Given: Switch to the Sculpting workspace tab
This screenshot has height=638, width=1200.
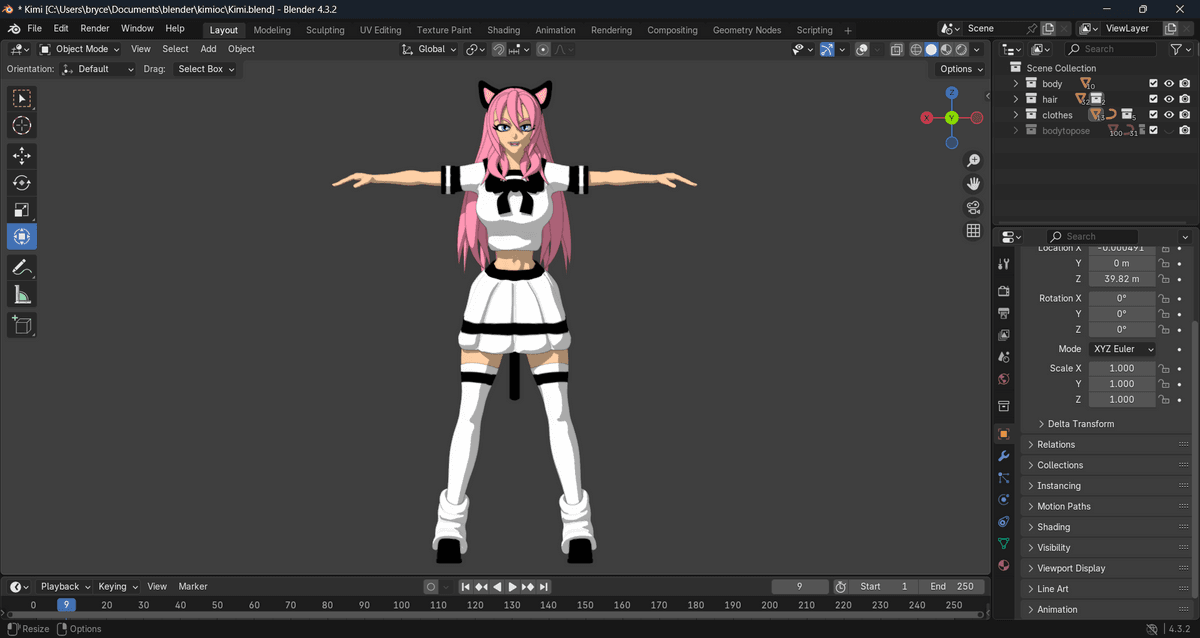Looking at the screenshot, I should point(325,30).
